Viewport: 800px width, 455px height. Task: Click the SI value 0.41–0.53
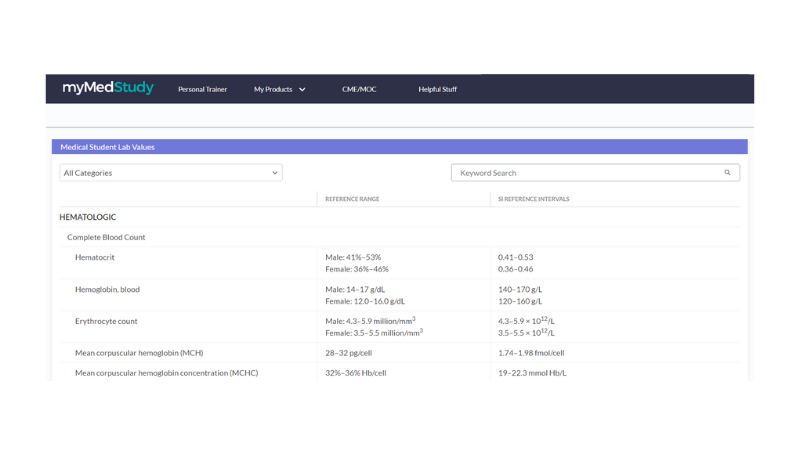coord(515,257)
